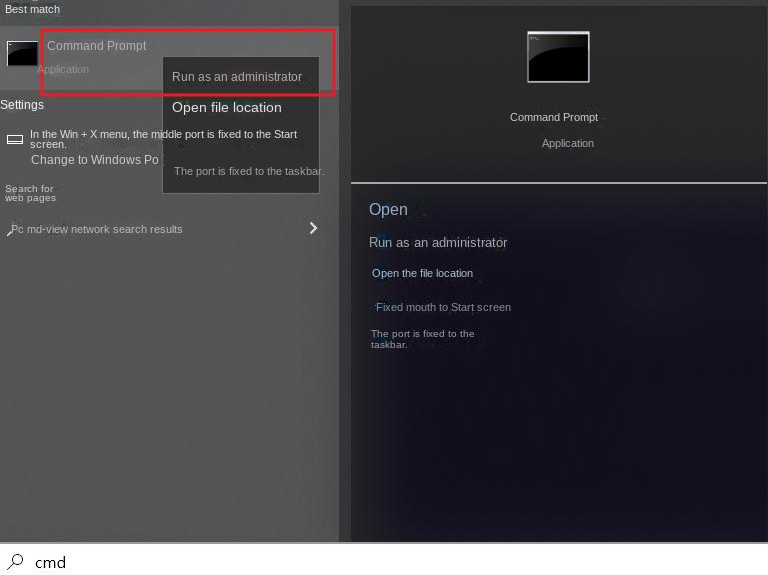Click the search magnifier icon next to cmd
Viewport: 768px width, 575px height.
click(15, 562)
